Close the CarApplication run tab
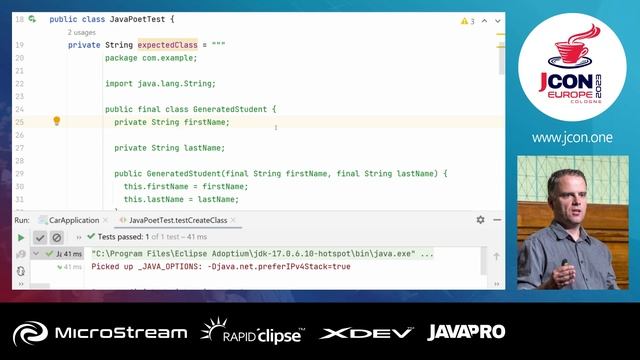 106,220
